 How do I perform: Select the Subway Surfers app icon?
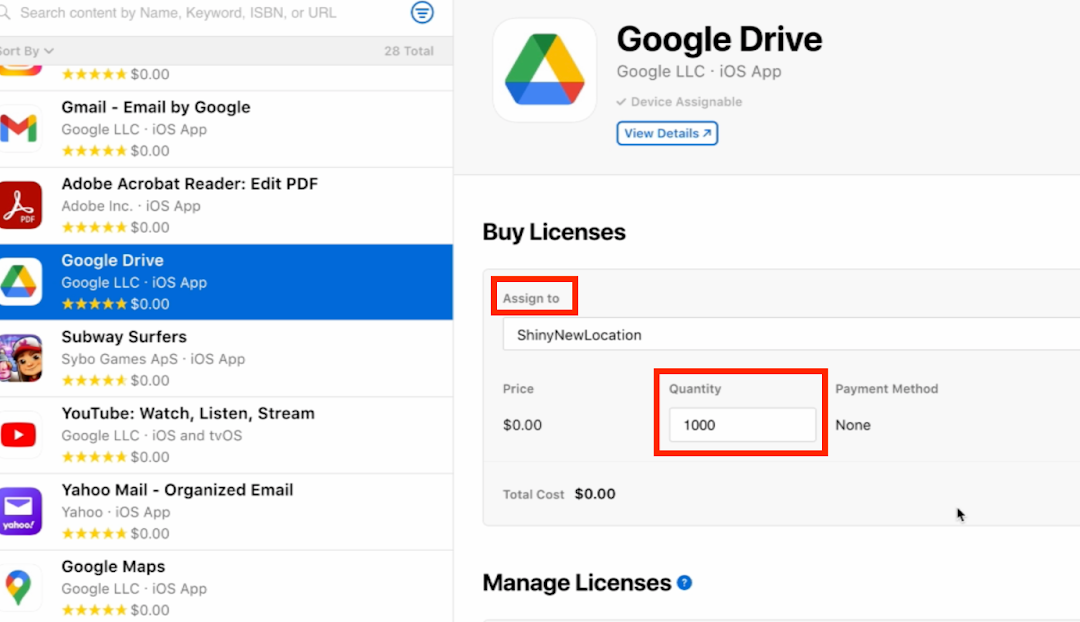(20, 357)
